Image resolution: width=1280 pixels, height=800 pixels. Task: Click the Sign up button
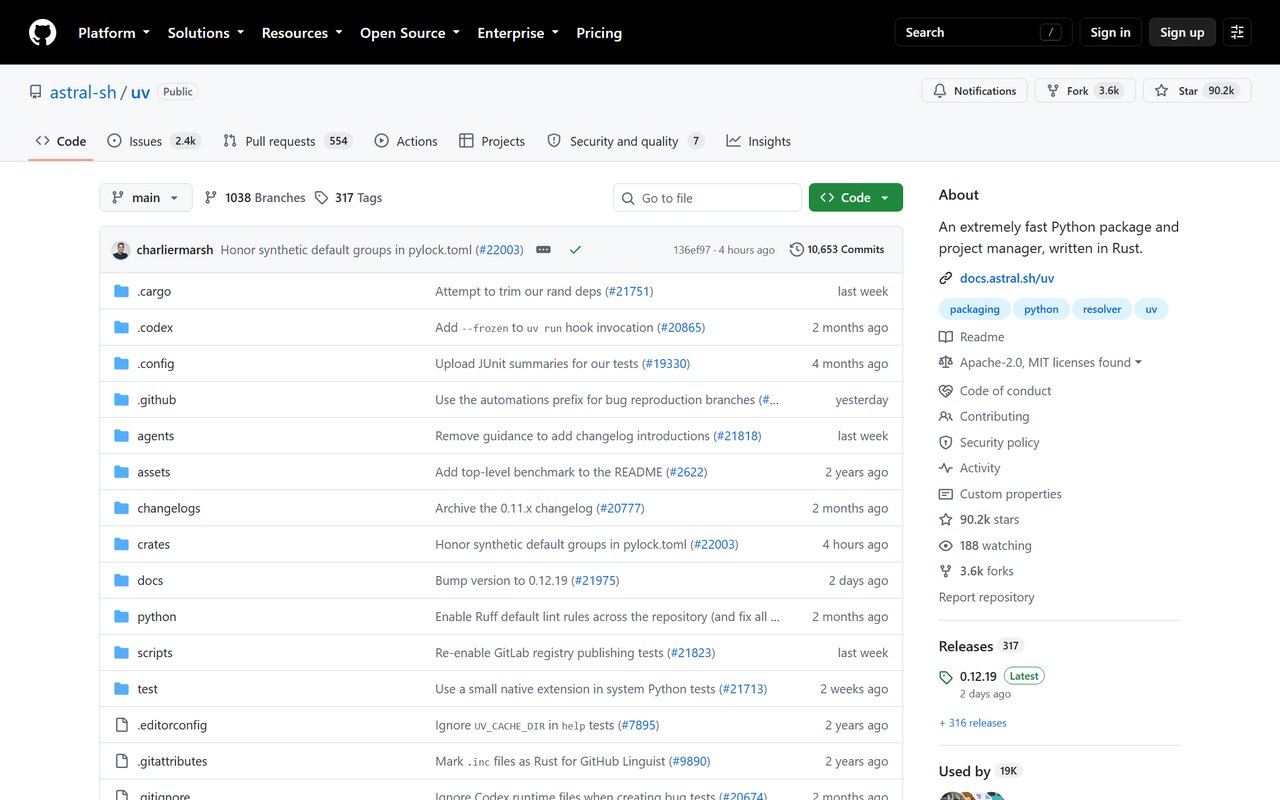1182,32
